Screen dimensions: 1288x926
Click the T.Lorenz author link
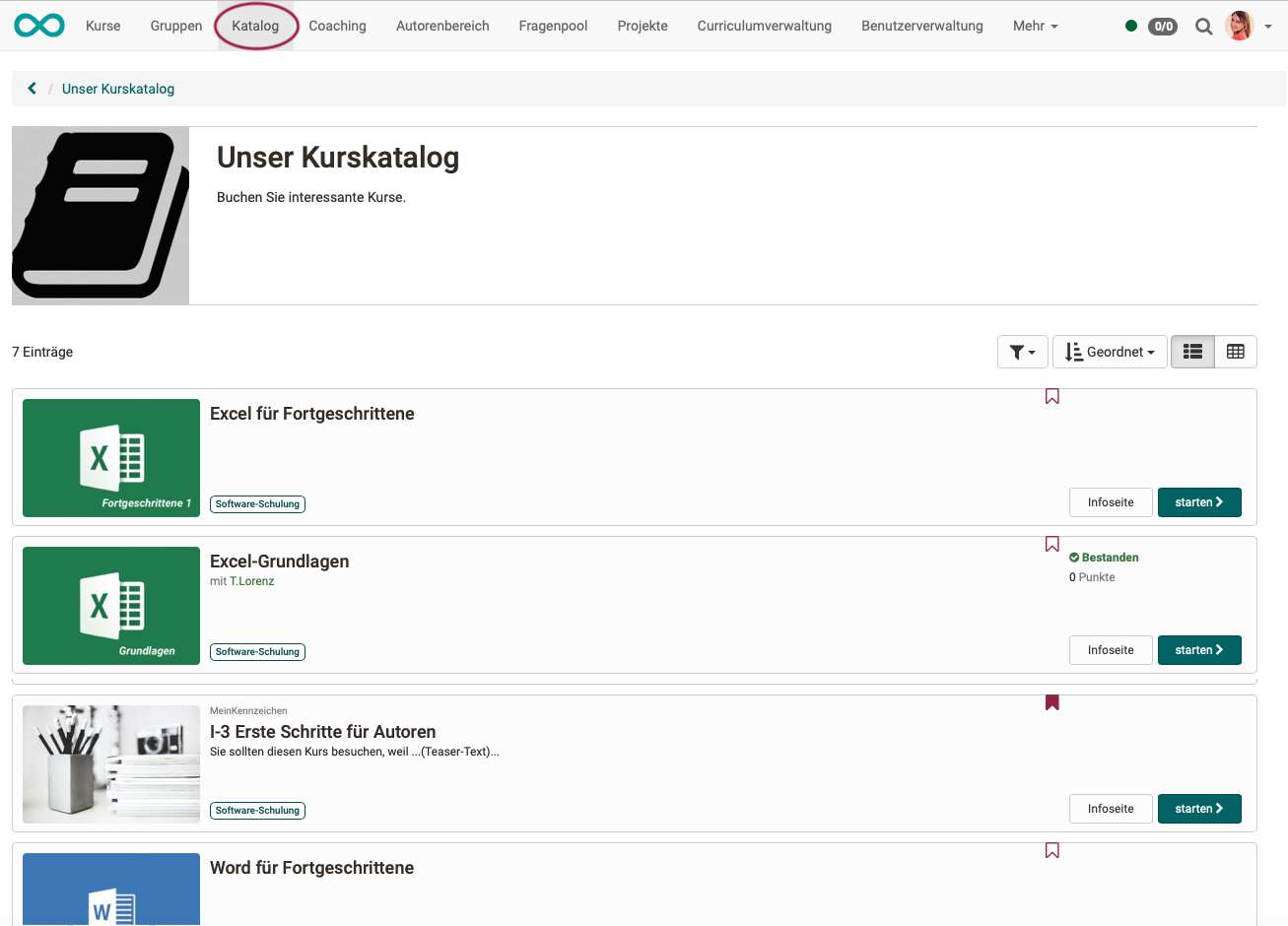[252, 581]
